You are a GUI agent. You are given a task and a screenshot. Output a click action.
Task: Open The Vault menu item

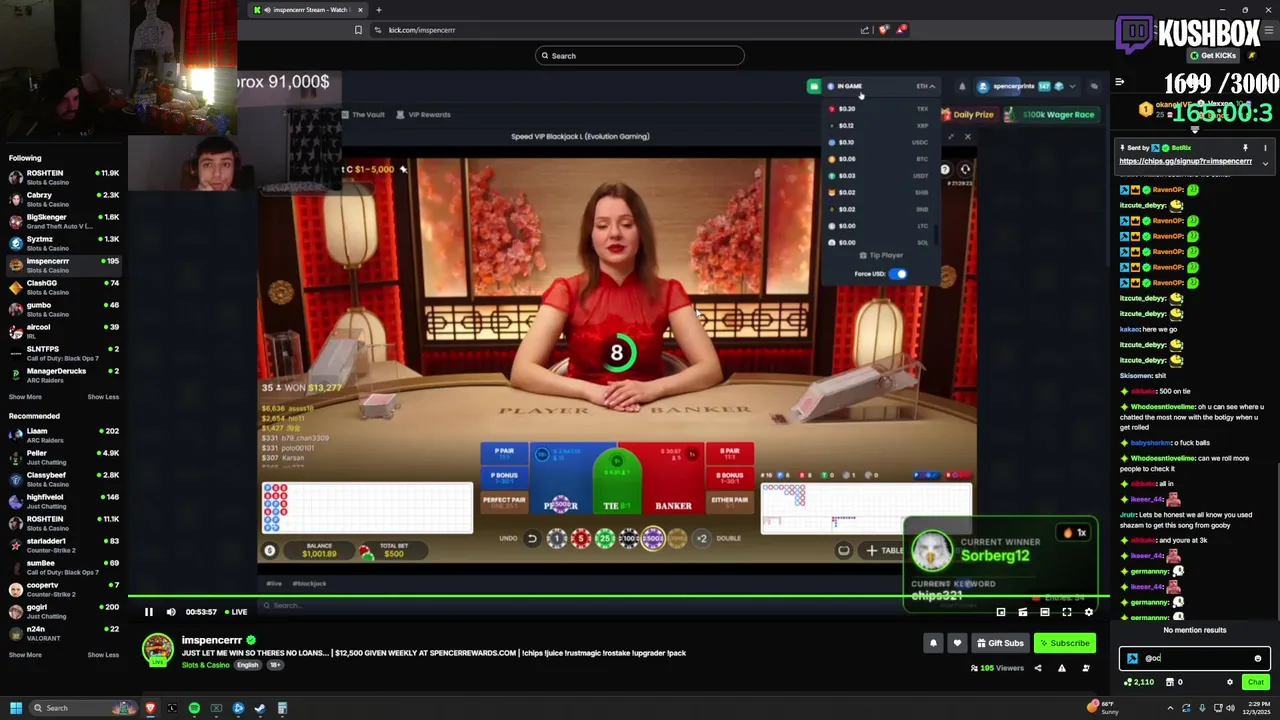(362, 114)
